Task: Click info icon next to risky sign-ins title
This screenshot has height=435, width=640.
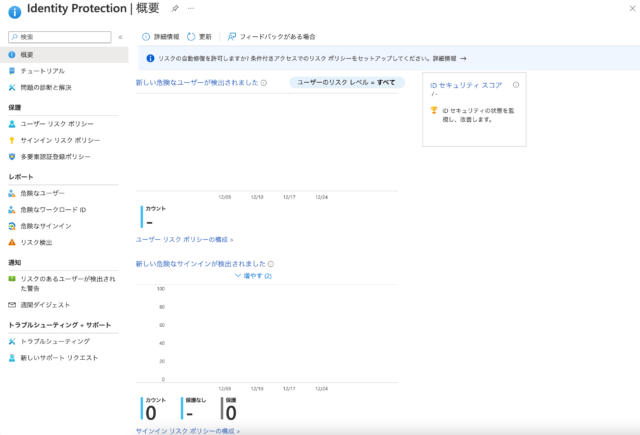Action: 271,264
